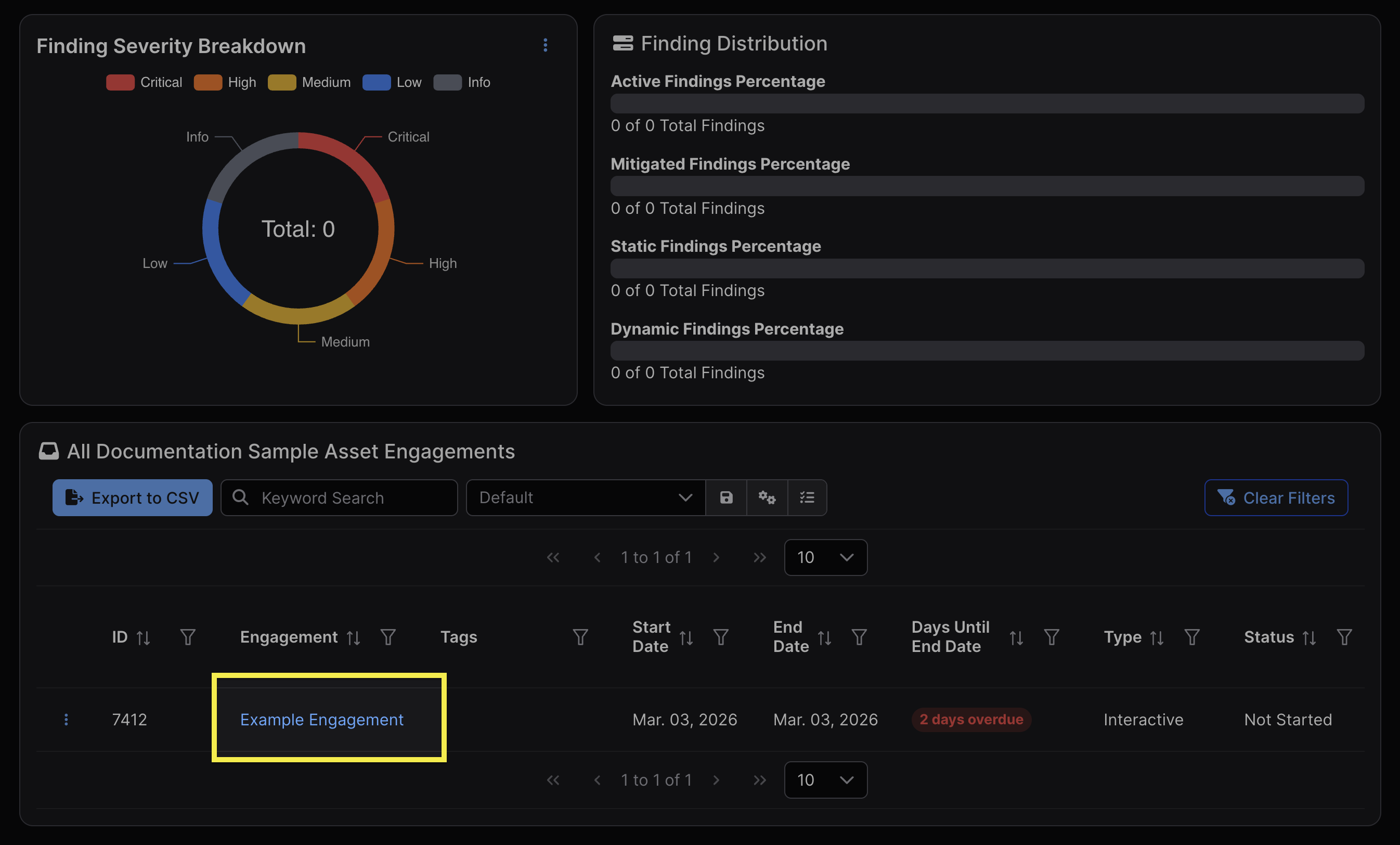Toggle Critical legend item in chart

[145, 82]
